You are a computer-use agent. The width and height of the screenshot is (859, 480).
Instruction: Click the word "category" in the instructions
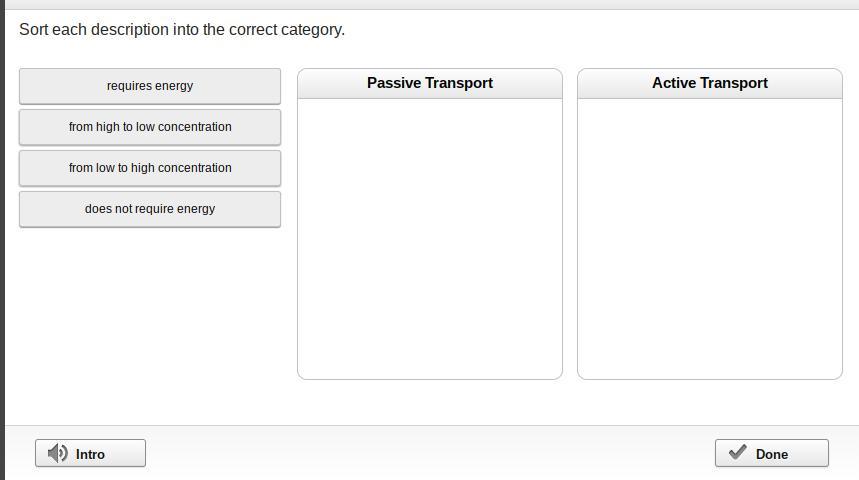click(x=312, y=30)
